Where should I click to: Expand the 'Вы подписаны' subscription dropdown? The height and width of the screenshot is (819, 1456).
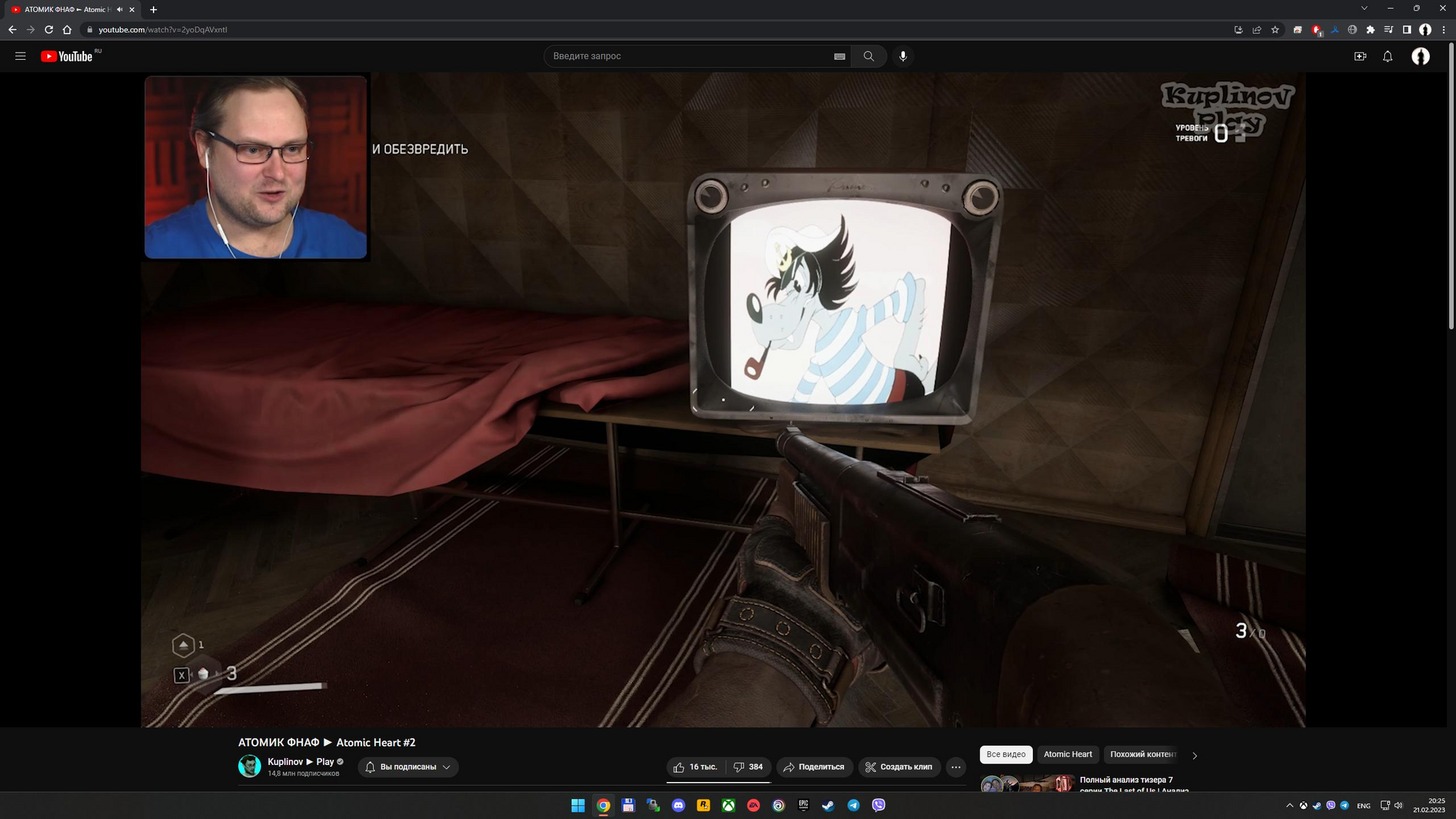[x=408, y=767]
